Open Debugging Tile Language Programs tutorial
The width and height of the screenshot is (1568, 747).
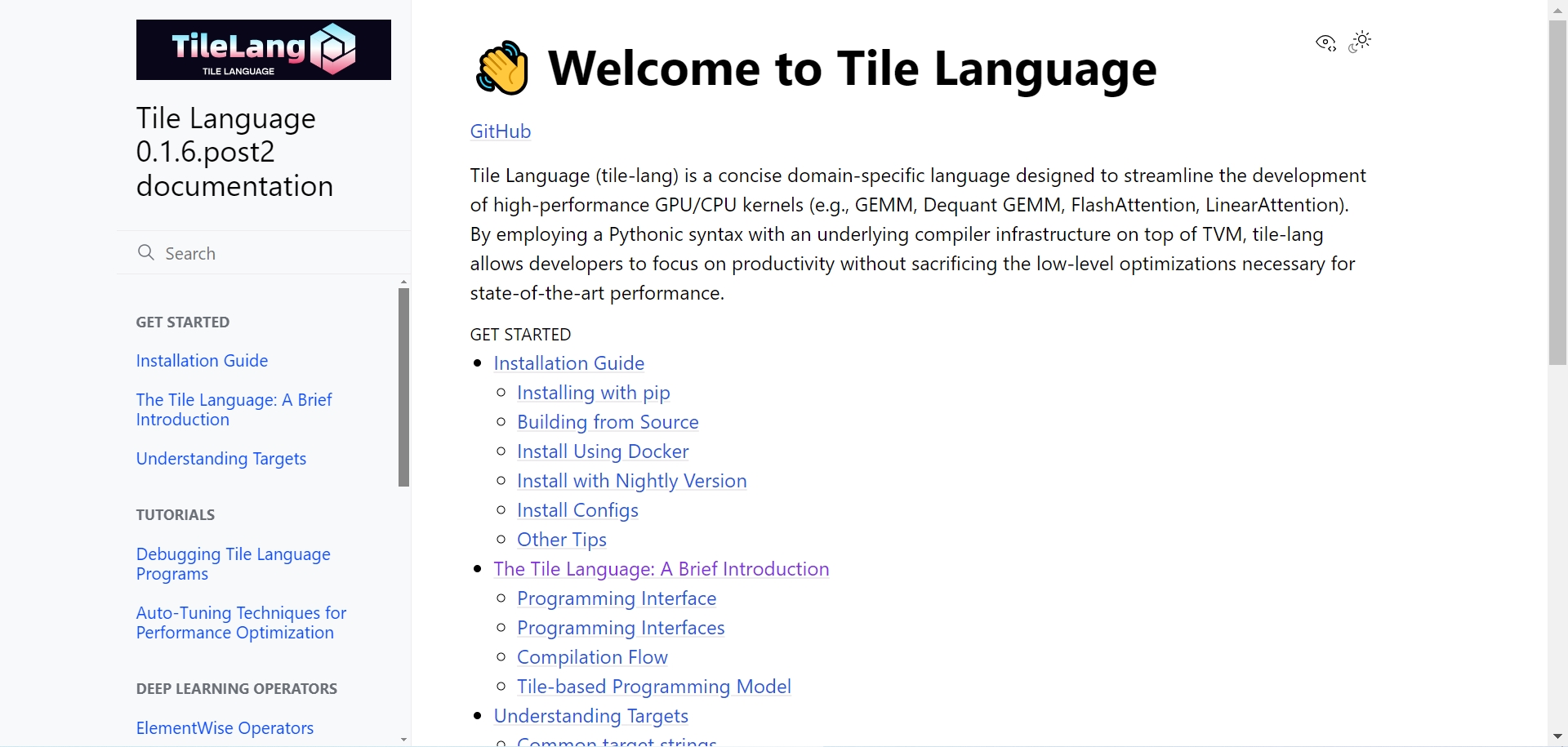(233, 564)
